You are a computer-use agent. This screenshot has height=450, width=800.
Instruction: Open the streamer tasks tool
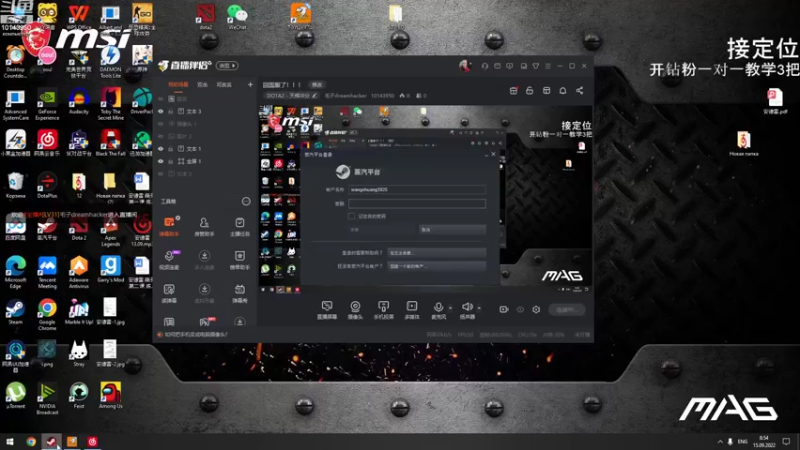[x=239, y=226]
